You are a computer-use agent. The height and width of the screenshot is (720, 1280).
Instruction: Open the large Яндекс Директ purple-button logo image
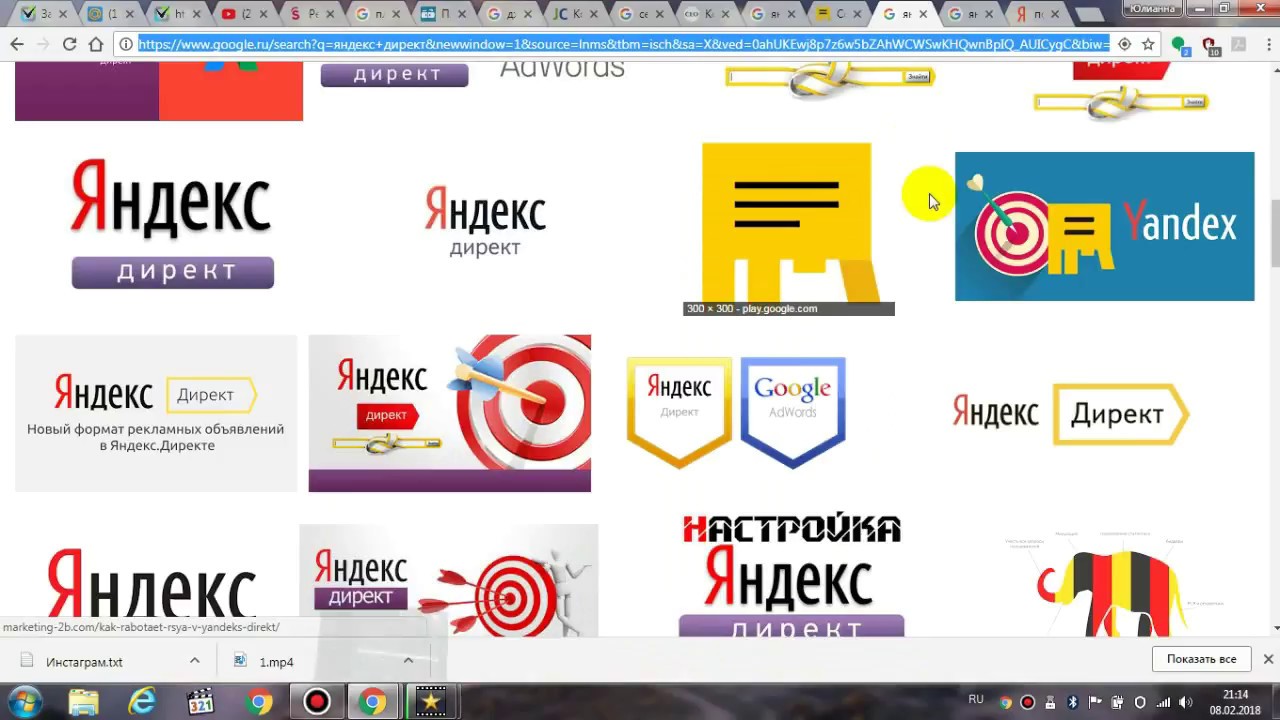tap(172, 225)
